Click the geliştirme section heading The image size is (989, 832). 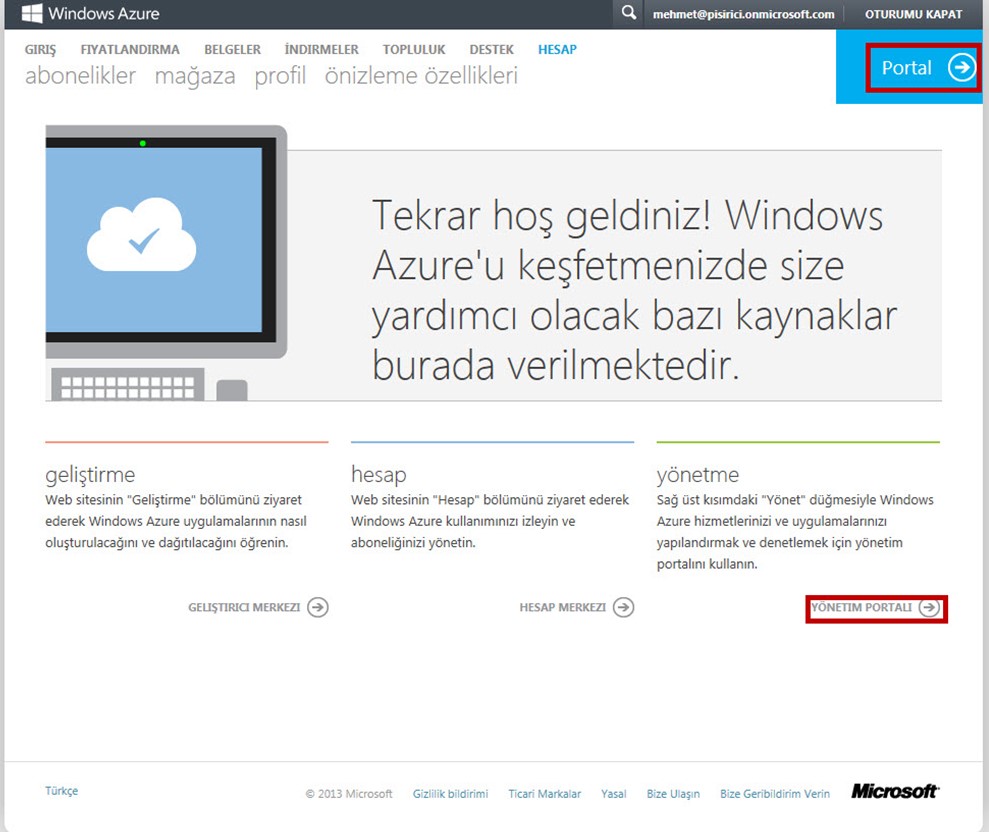tap(90, 474)
